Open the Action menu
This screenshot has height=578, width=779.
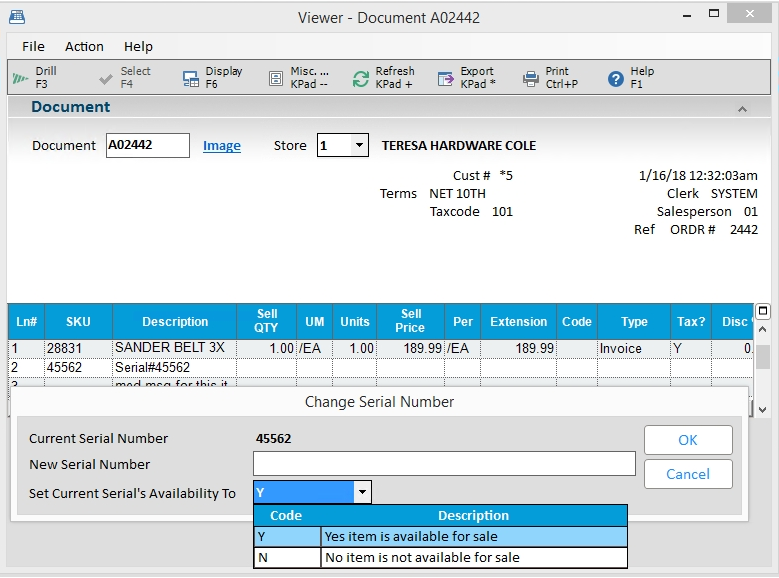pyautogui.click(x=84, y=46)
